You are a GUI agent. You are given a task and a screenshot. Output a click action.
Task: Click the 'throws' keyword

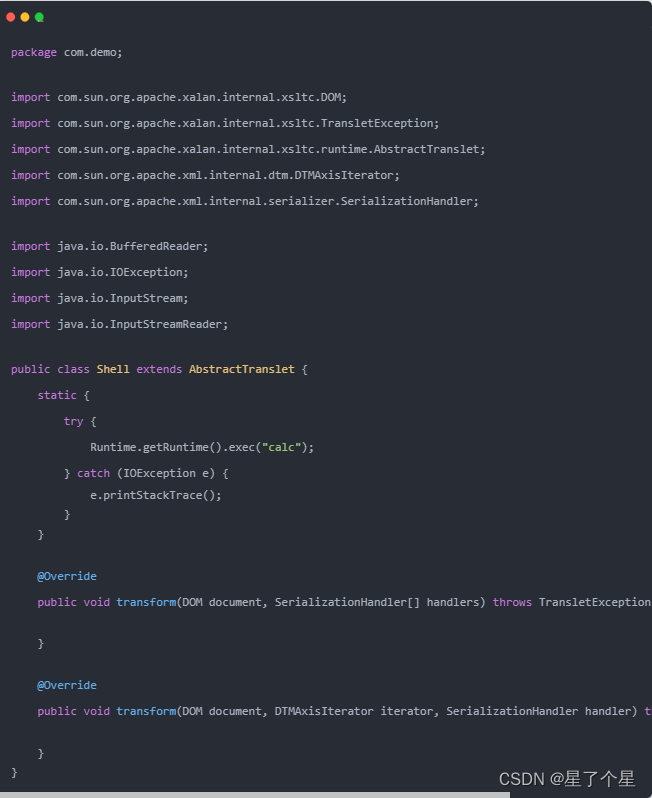point(512,602)
